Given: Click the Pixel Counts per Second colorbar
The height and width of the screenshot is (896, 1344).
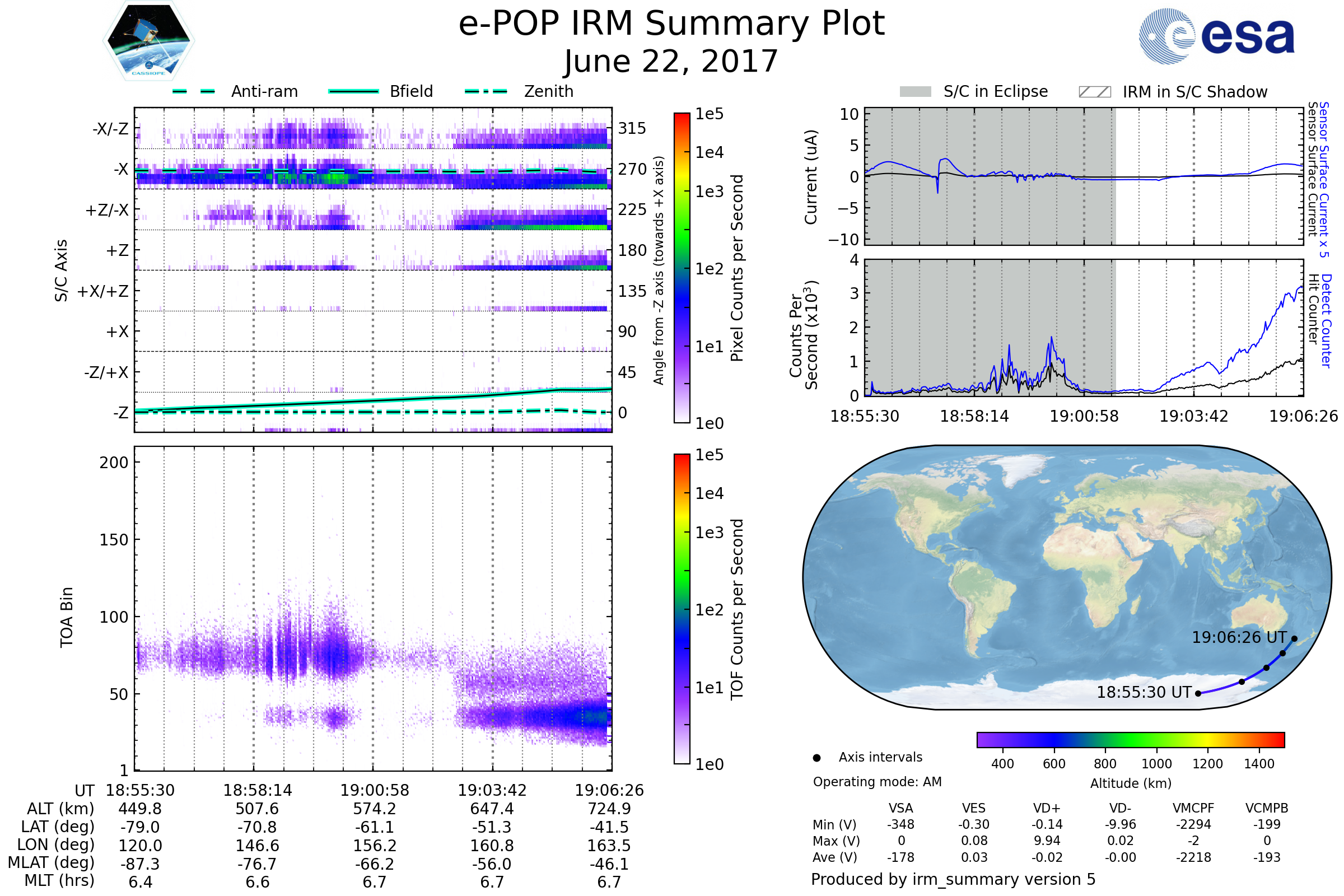Looking at the screenshot, I should click(682, 268).
